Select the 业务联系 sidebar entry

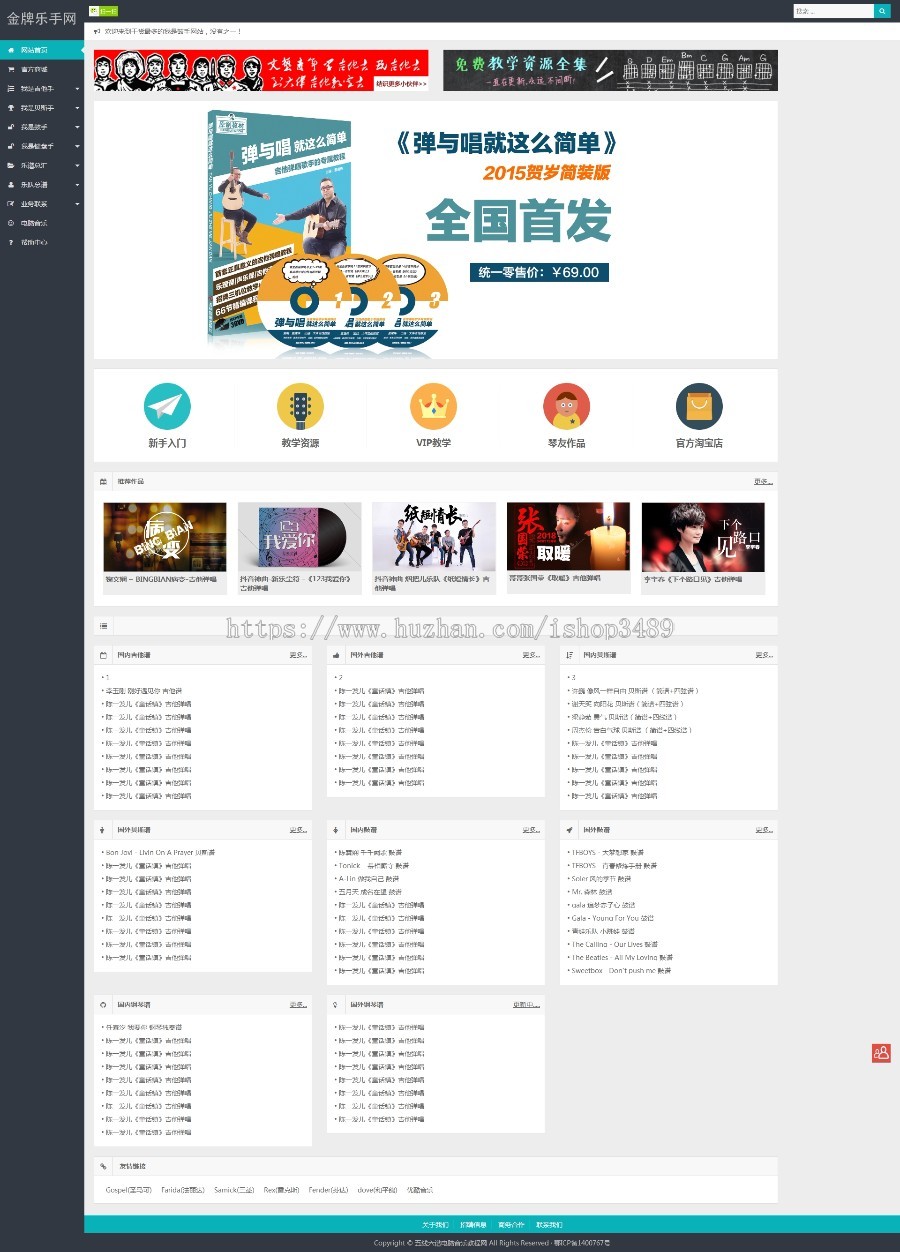pos(40,203)
